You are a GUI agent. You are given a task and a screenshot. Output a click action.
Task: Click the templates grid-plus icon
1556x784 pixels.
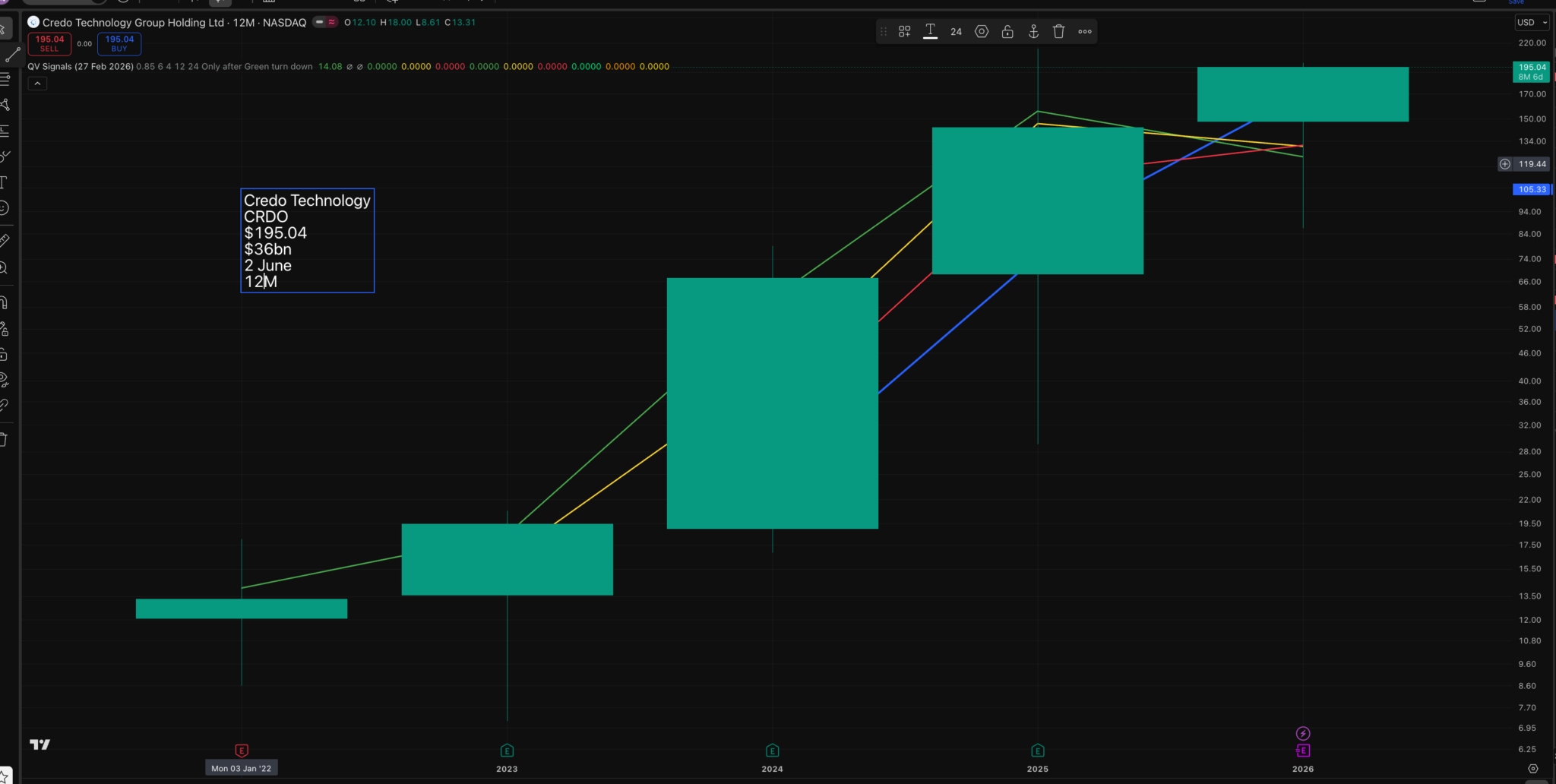(904, 31)
